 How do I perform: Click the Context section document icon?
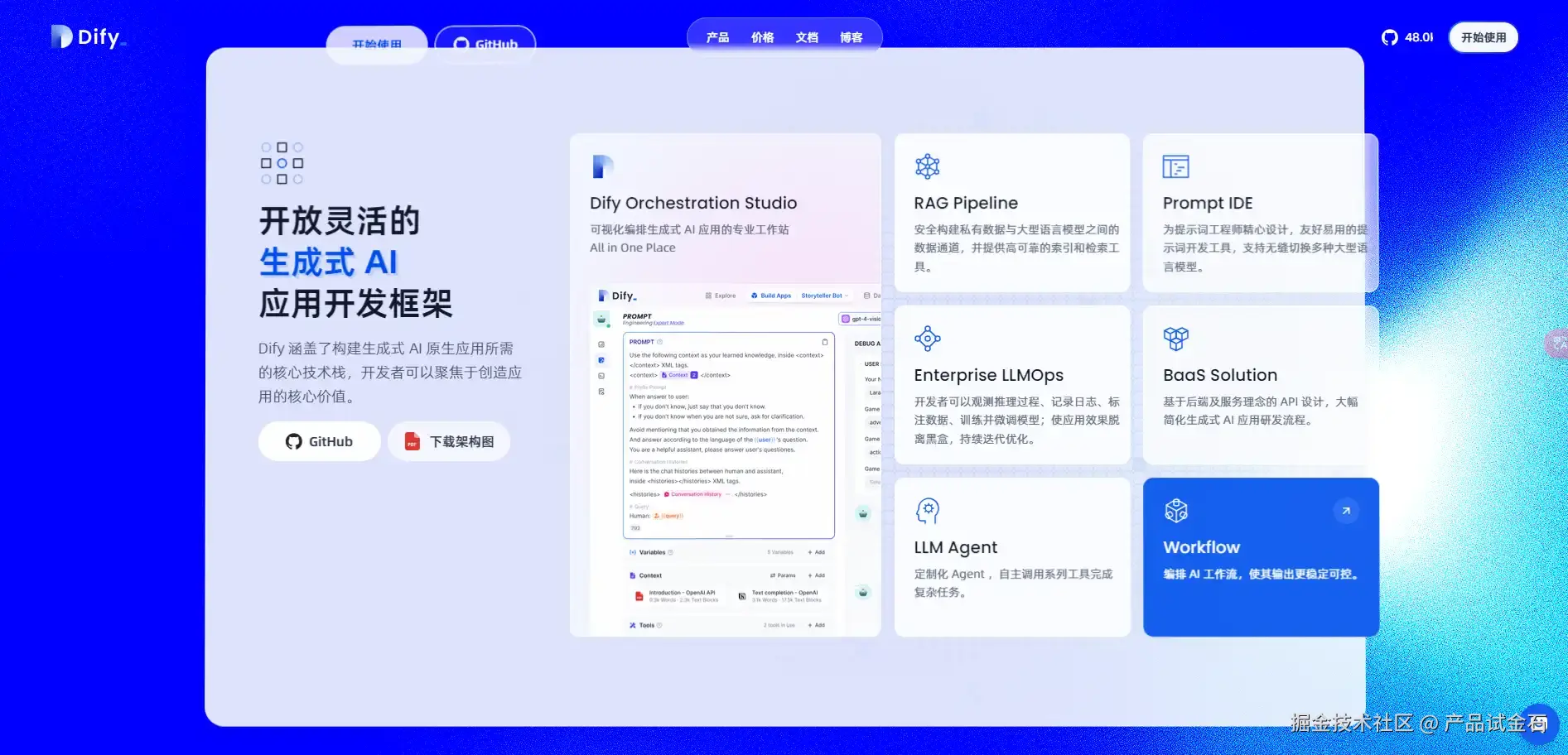point(633,575)
